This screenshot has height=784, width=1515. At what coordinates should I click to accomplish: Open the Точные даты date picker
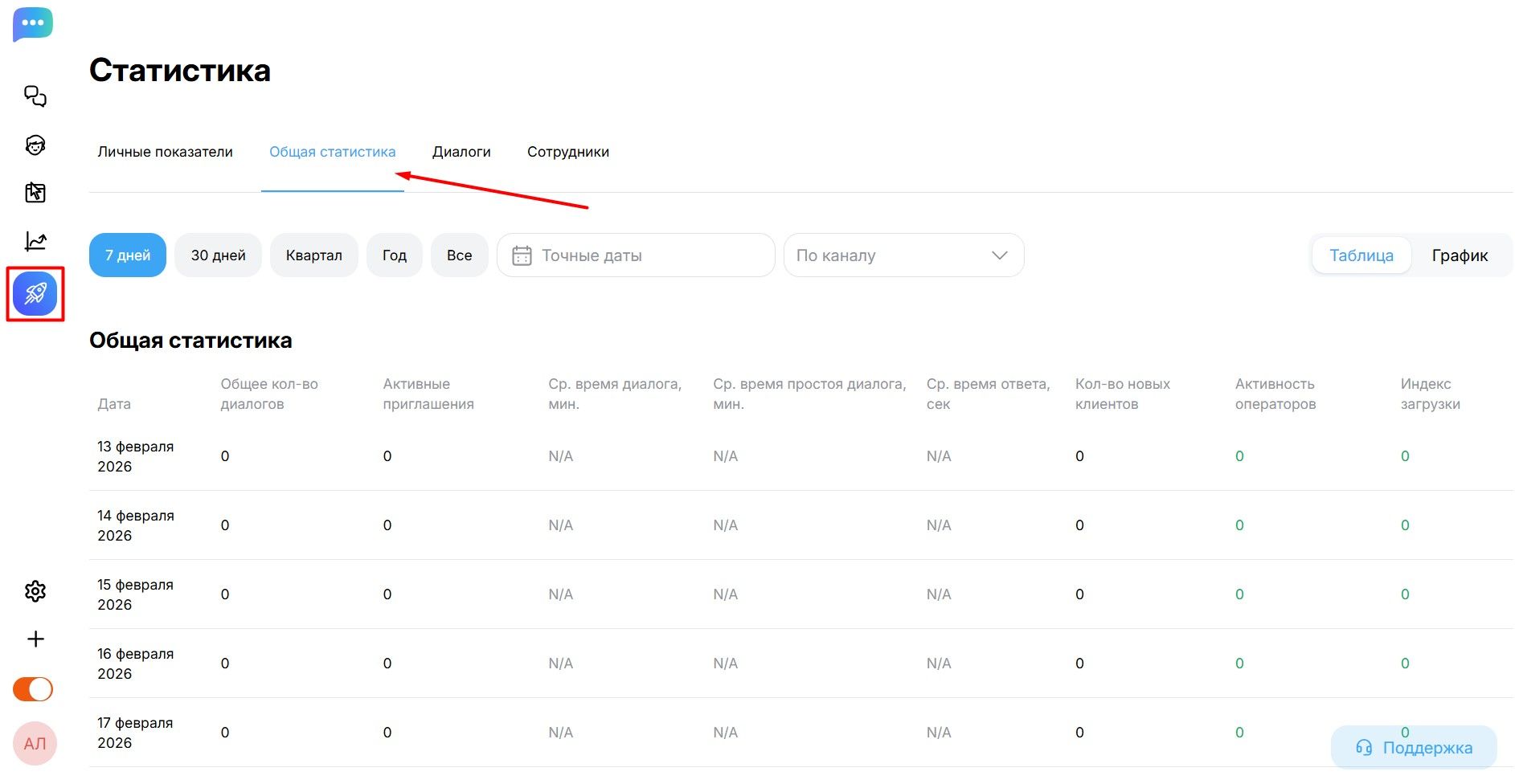click(x=636, y=255)
